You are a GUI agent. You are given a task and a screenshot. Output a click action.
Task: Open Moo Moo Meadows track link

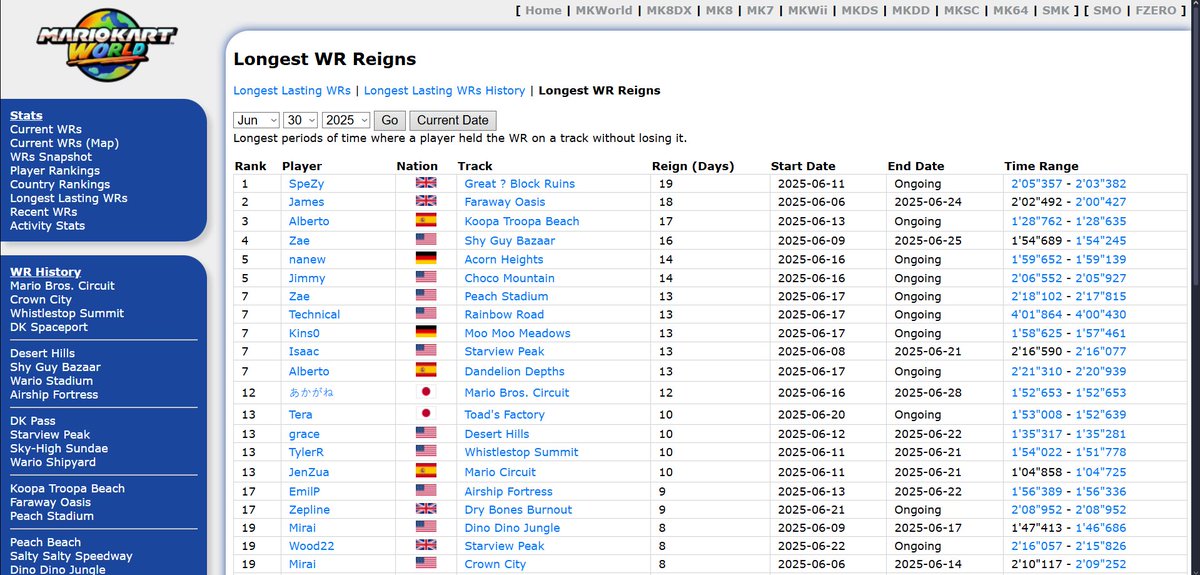[518, 333]
